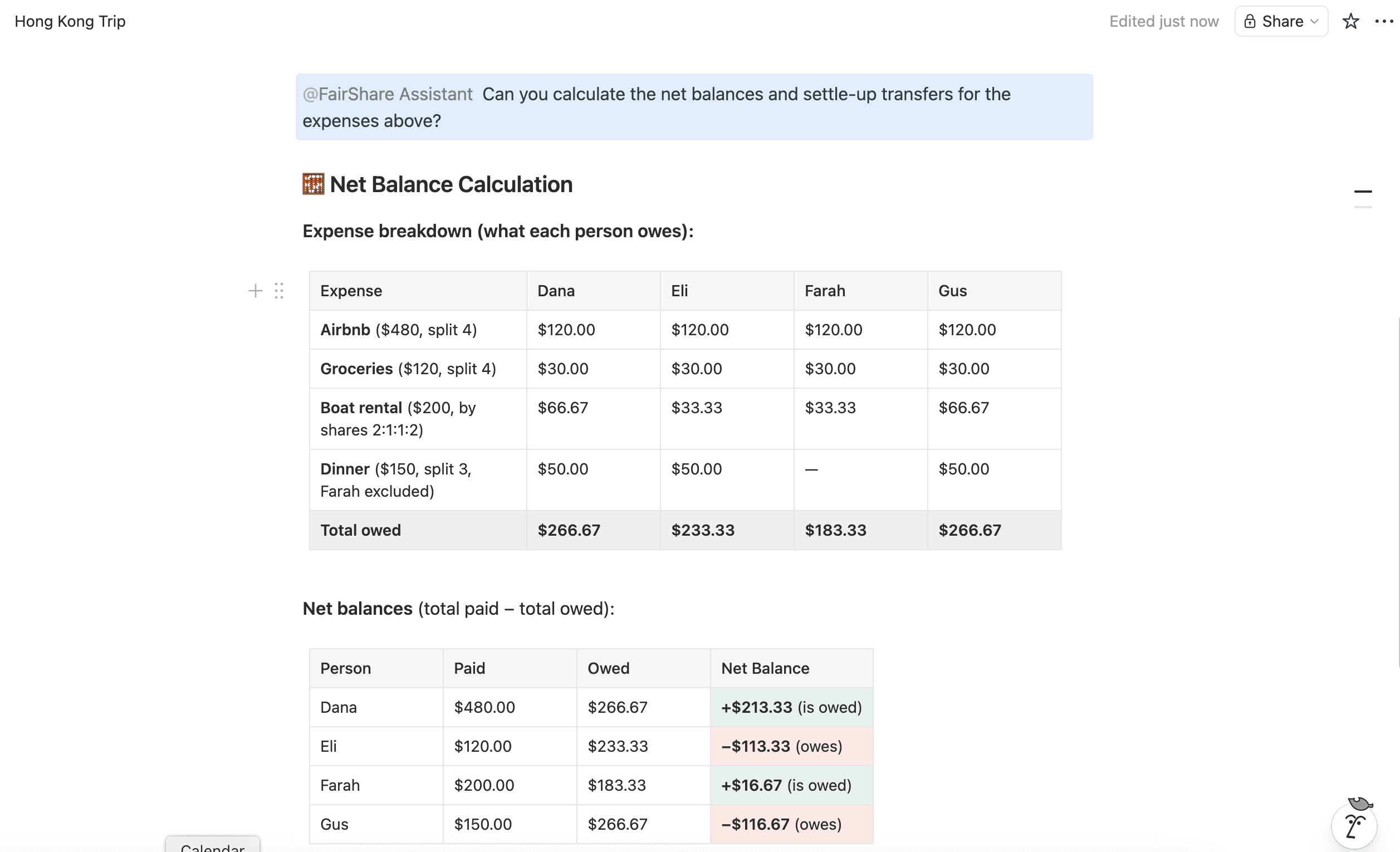Click the plus icon to add block
The height and width of the screenshot is (852, 1400).
click(255, 291)
